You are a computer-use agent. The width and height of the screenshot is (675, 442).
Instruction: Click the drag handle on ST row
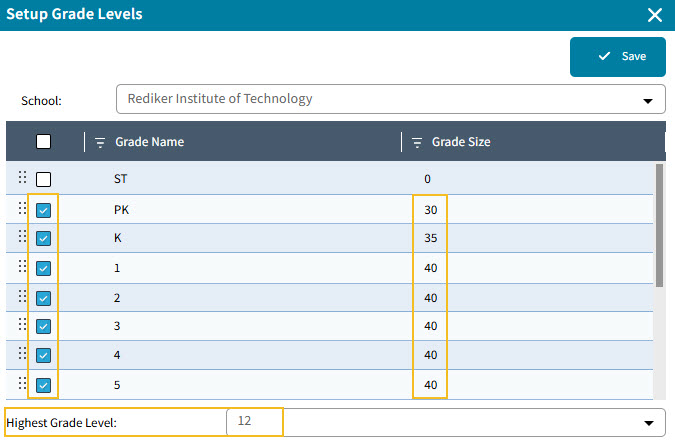coord(22,177)
